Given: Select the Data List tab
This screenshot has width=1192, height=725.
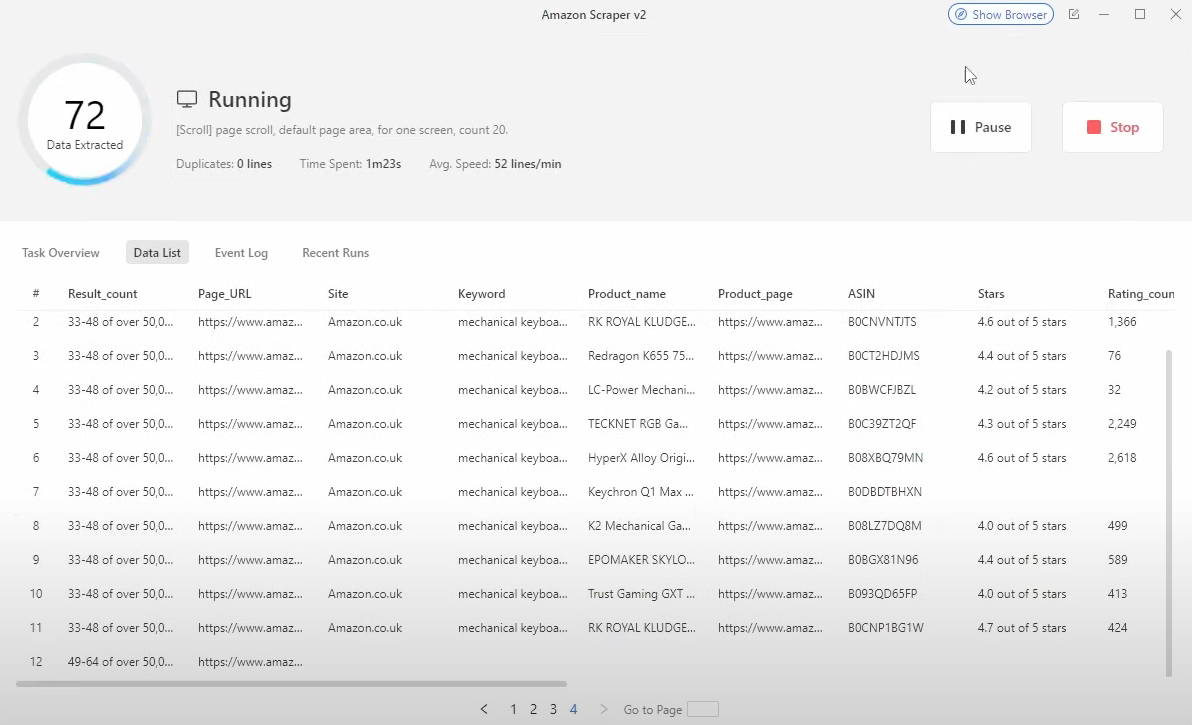Looking at the screenshot, I should pyautogui.click(x=157, y=252).
